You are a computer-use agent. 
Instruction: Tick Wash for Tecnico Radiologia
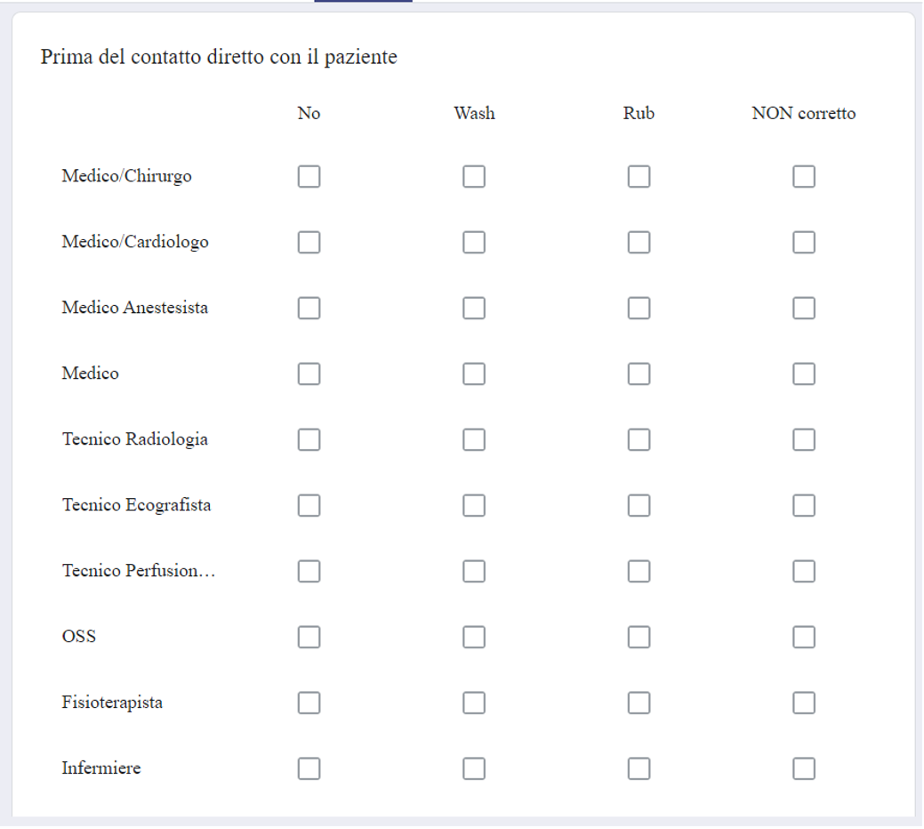(x=474, y=440)
